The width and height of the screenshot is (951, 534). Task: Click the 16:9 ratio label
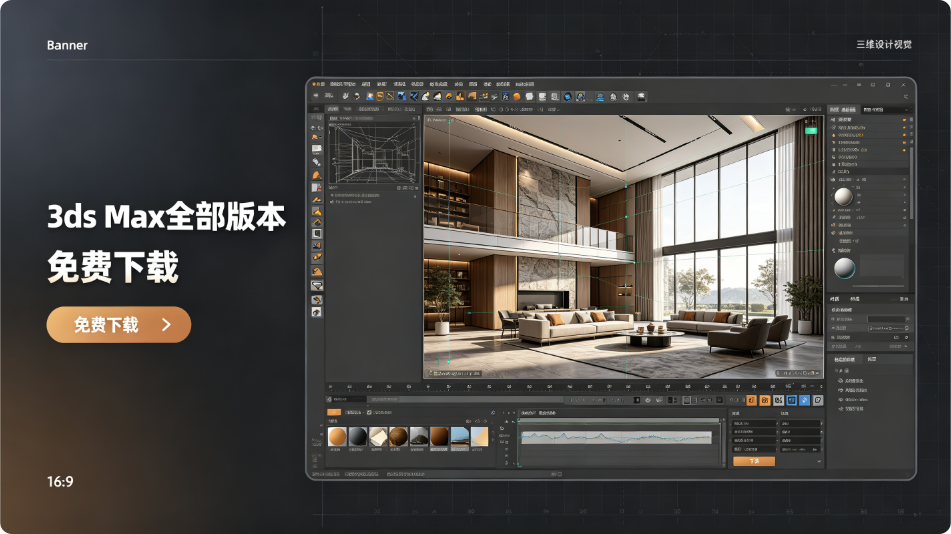[60, 482]
